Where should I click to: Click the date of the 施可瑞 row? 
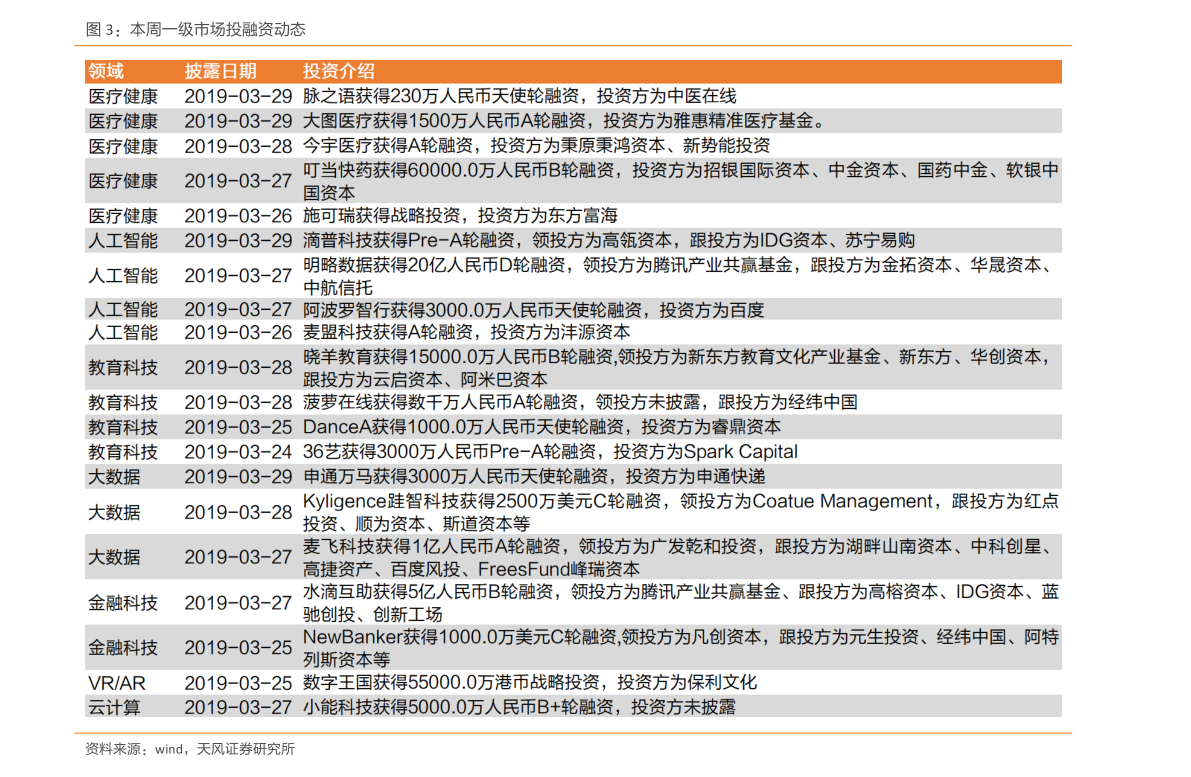pos(238,216)
